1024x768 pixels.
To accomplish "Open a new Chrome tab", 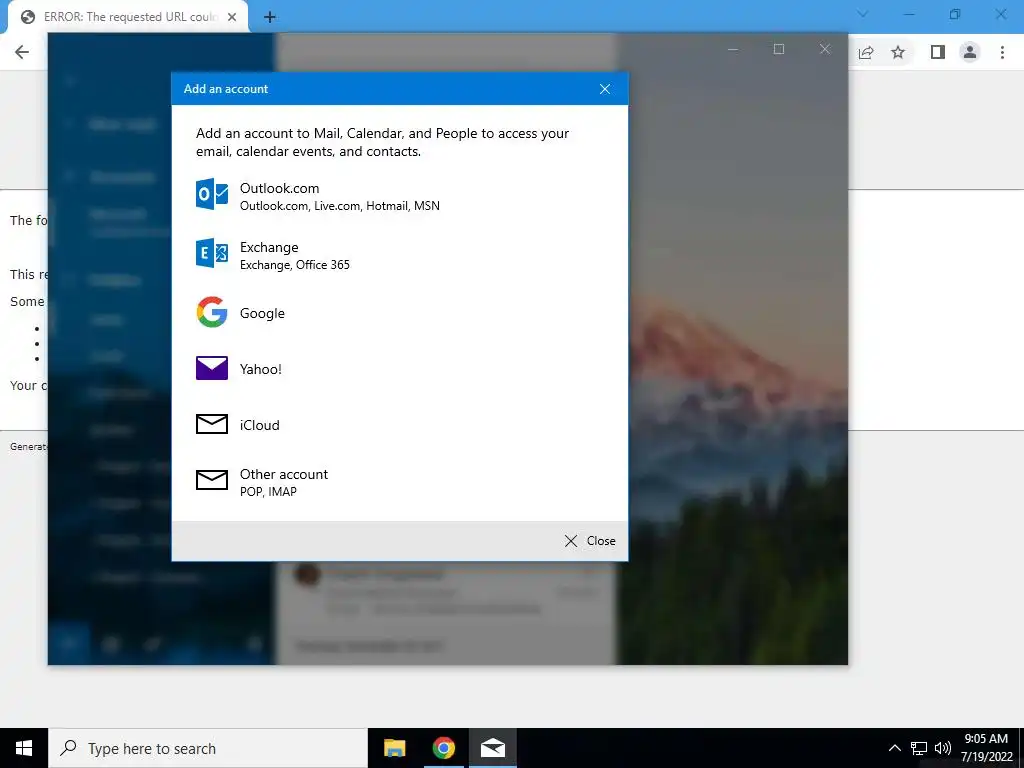I will point(270,18).
